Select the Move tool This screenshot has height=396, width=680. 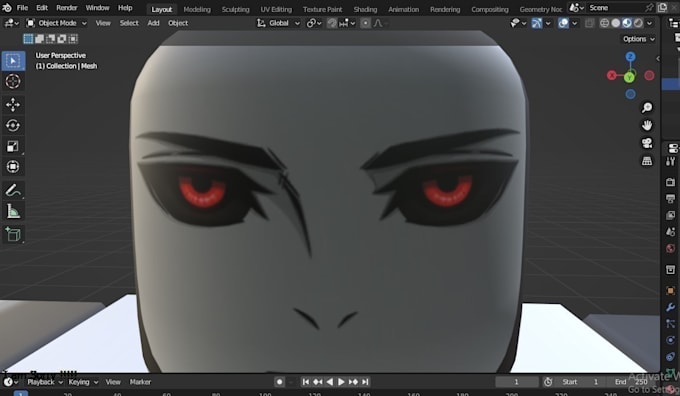(x=13, y=105)
